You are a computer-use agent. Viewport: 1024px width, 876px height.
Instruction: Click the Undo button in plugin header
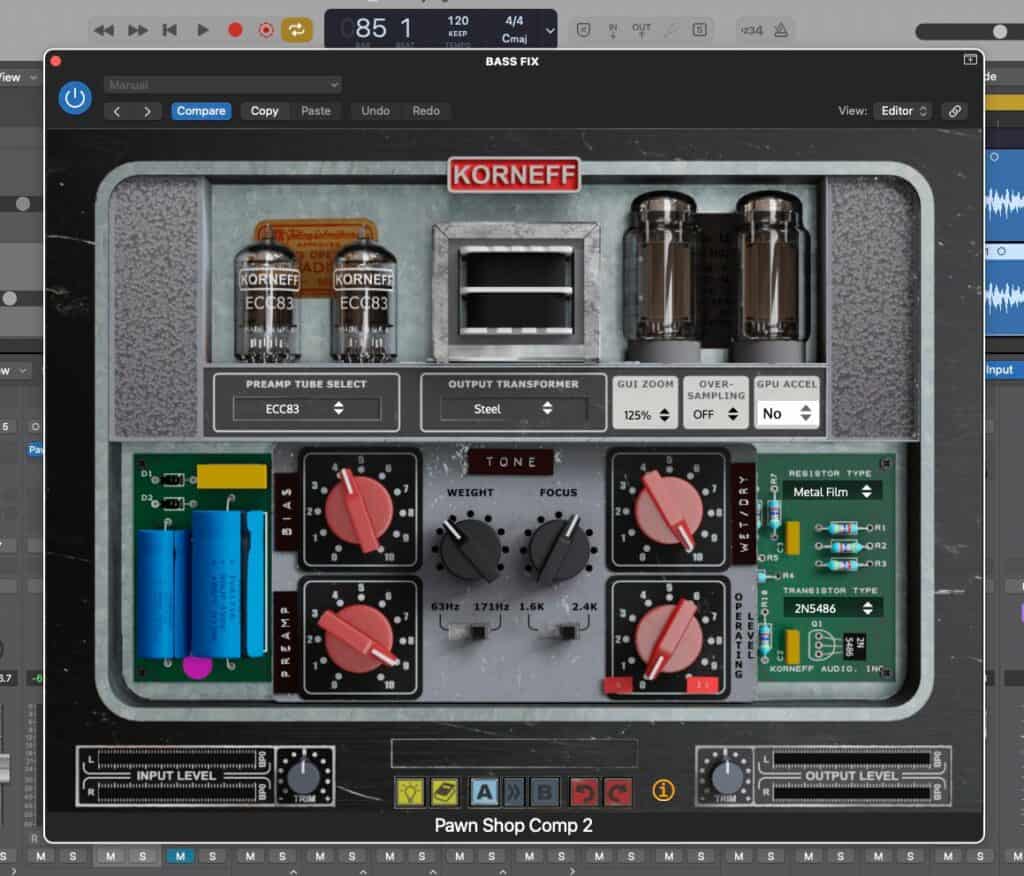376,111
